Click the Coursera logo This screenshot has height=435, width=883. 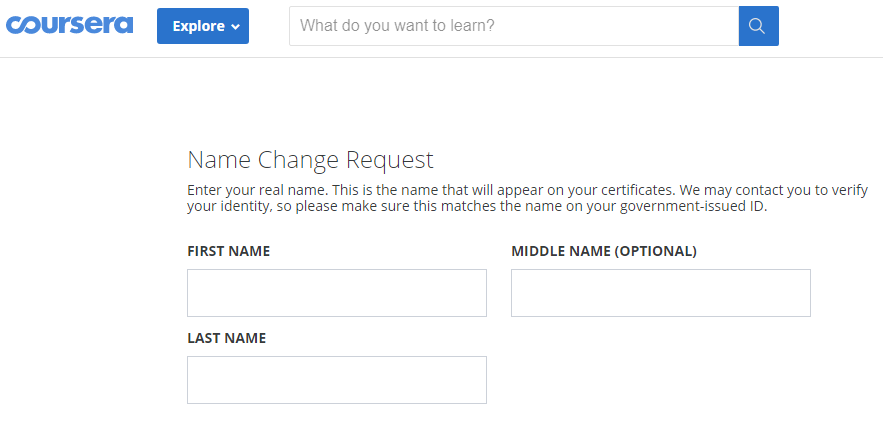tap(70, 25)
